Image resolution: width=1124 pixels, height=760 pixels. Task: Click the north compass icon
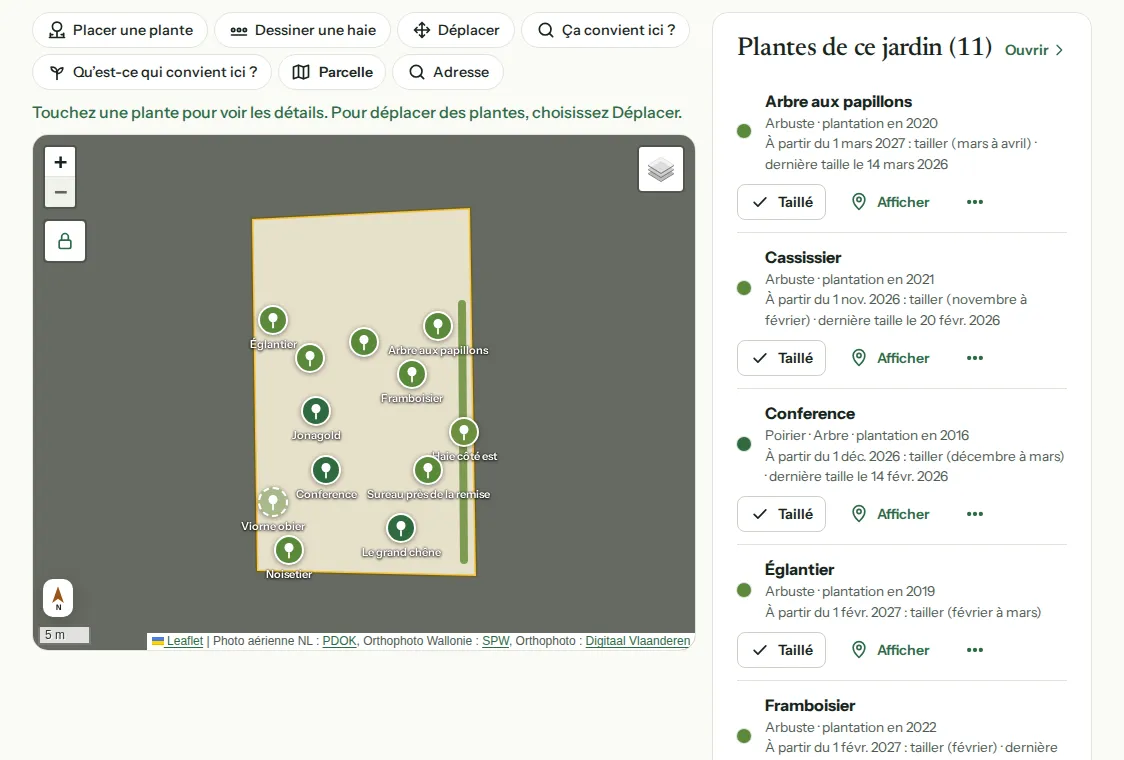[x=58, y=598]
